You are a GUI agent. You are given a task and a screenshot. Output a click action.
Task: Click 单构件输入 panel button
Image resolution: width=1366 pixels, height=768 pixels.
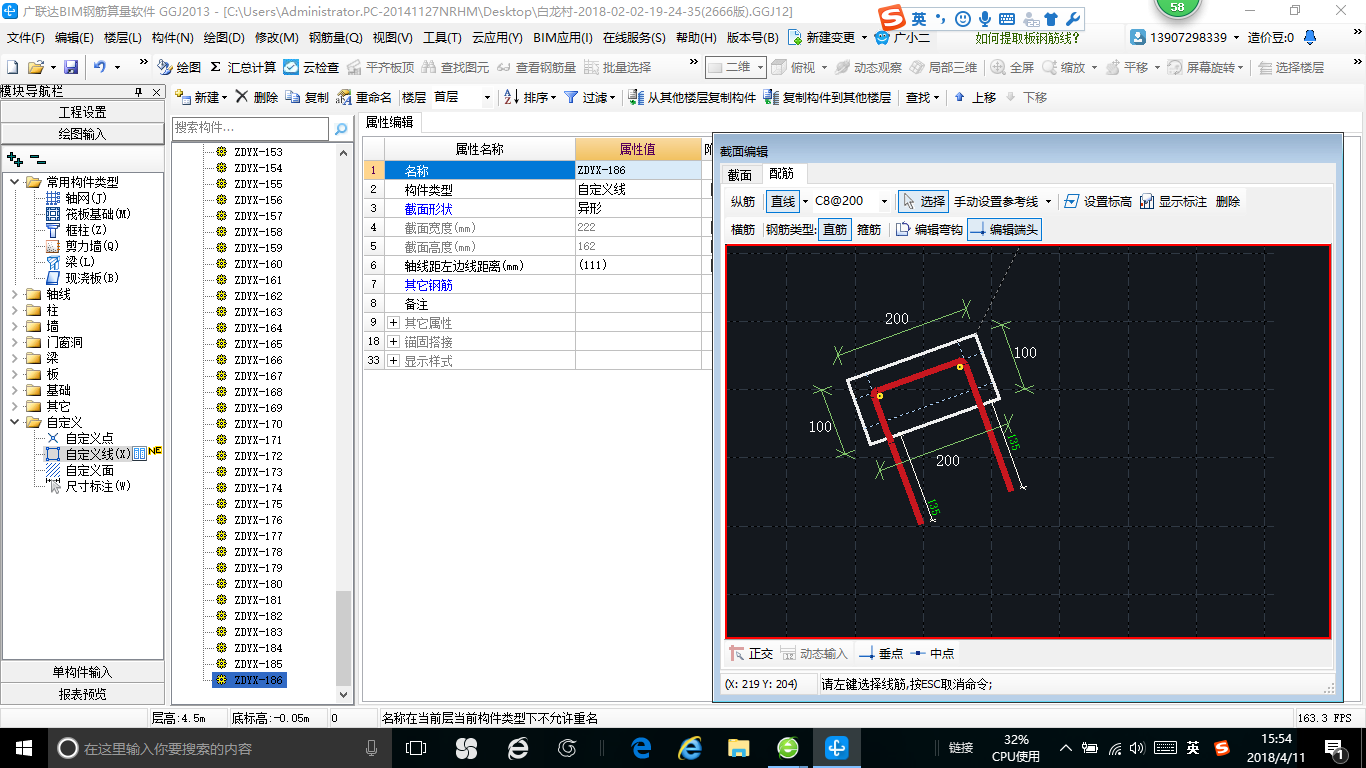click(x=83, y=672)
